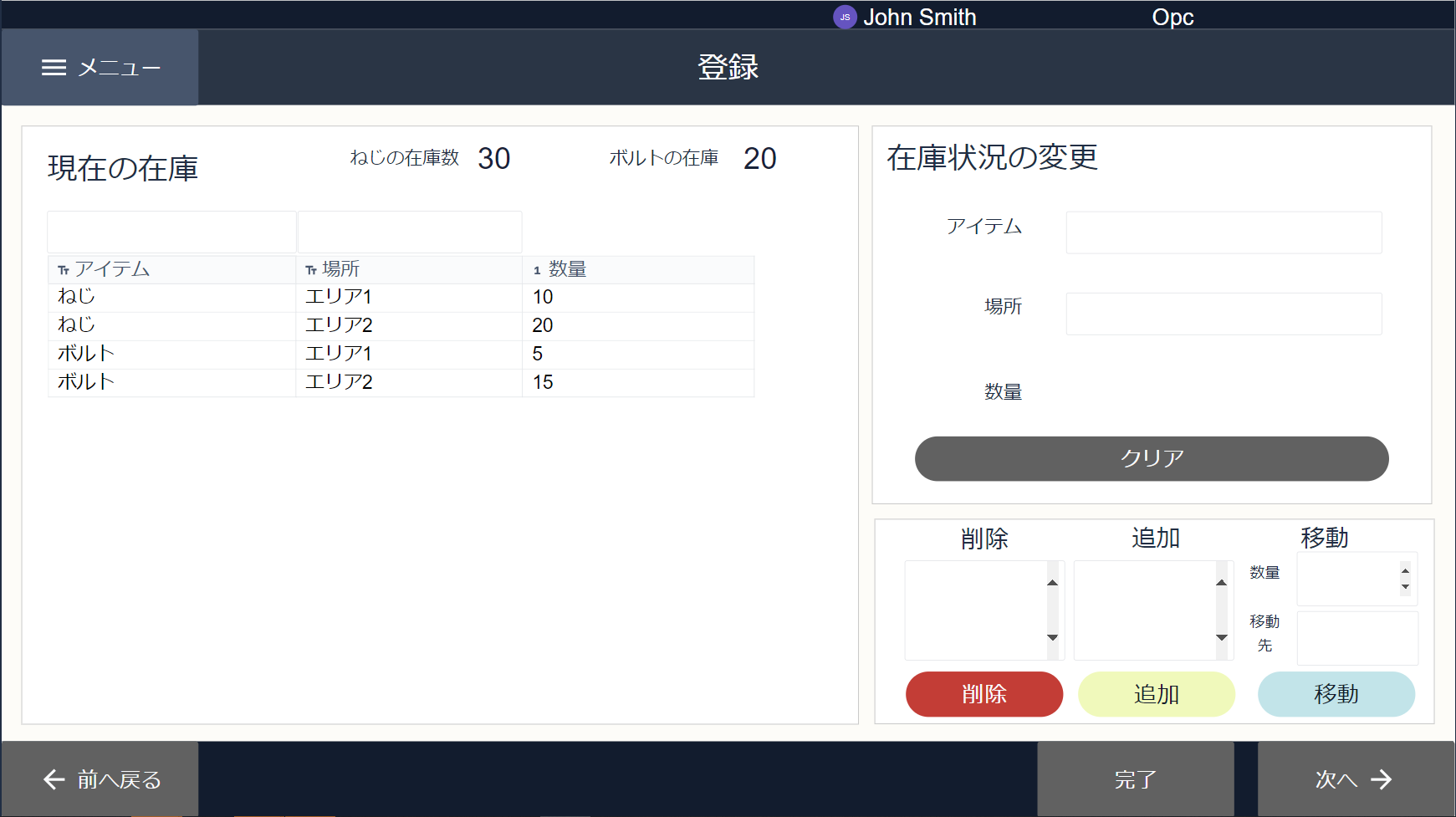Click the number-type icon in 数量 column header
Viewport: 1456px width, 817px height.
pyautogui.click(x=537, y=270)
